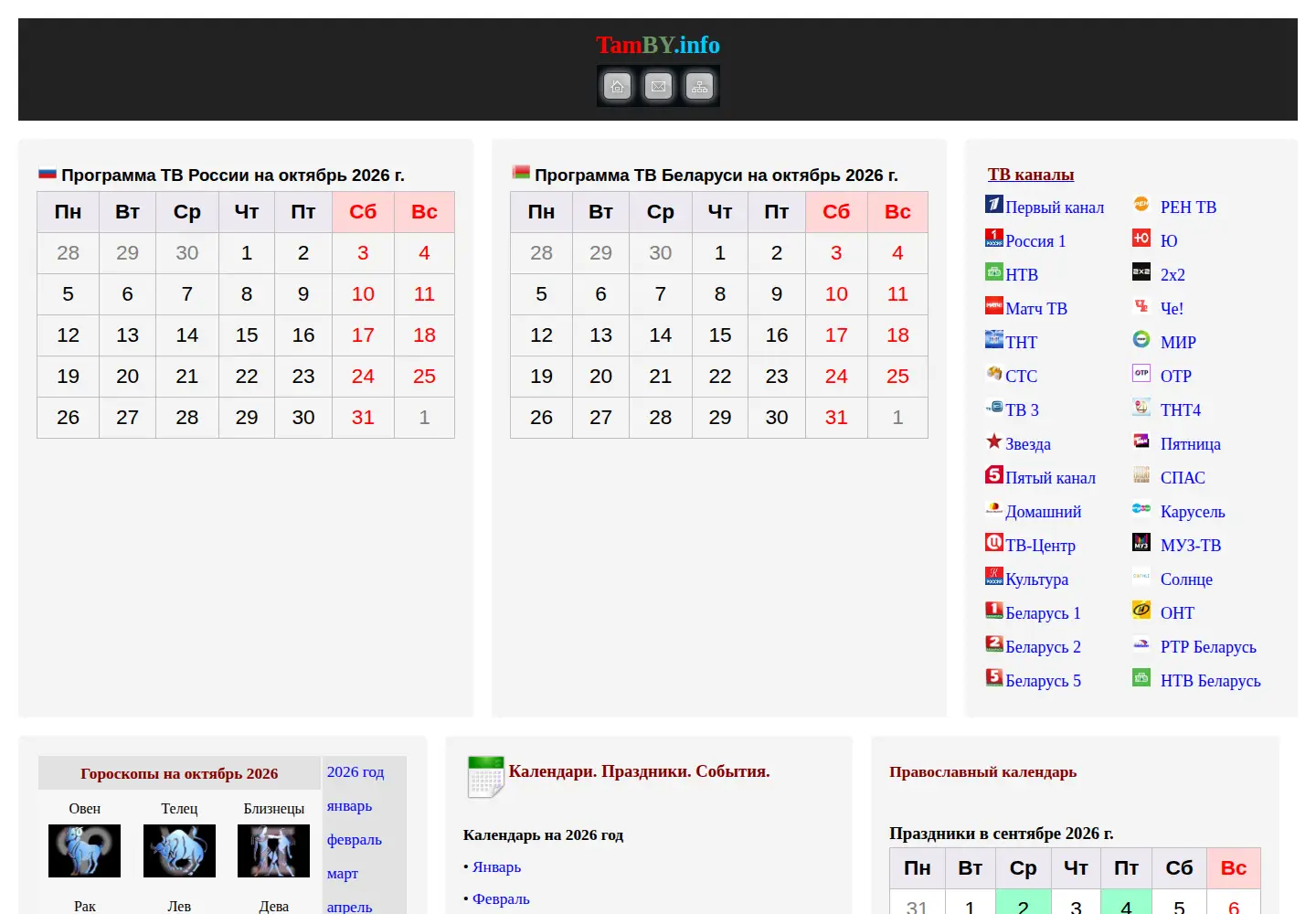Select October 2 in Belarus TV calendar
Viewport: 1316px width, 914px height.
coord(777,253)
